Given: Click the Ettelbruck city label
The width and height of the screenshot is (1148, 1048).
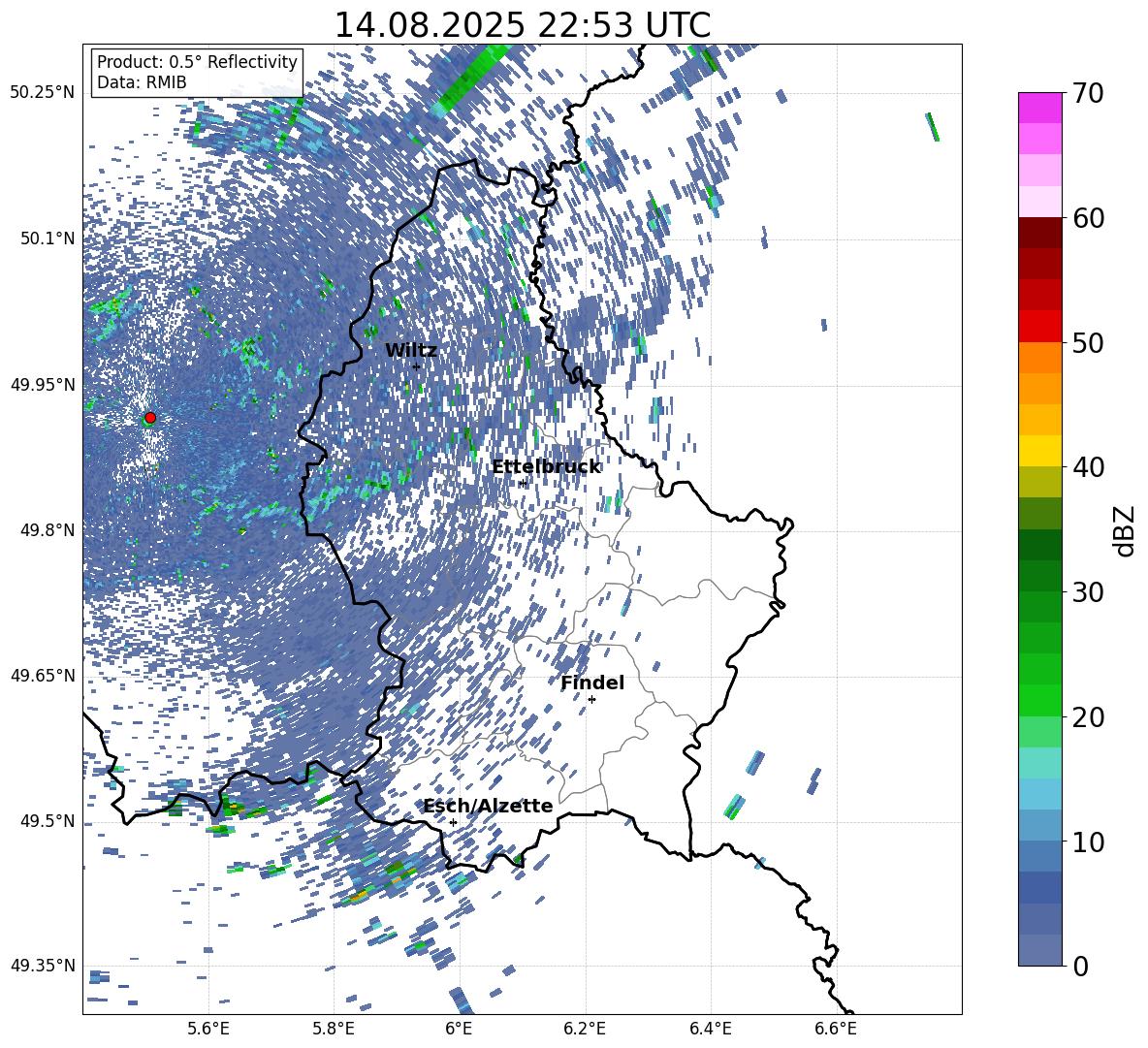Looking at the screenshot, I should coord(546,467).
